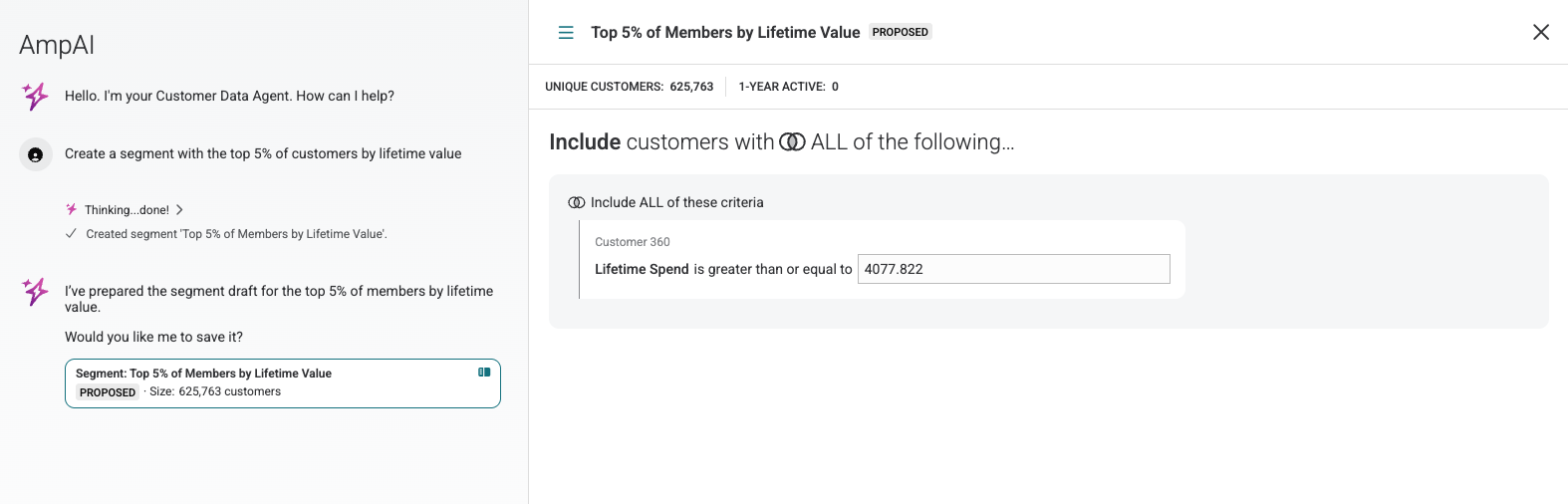This screenshot has width=1568, height=504.
Task: Open the ALL of the following selector
Action: (912, 142)
